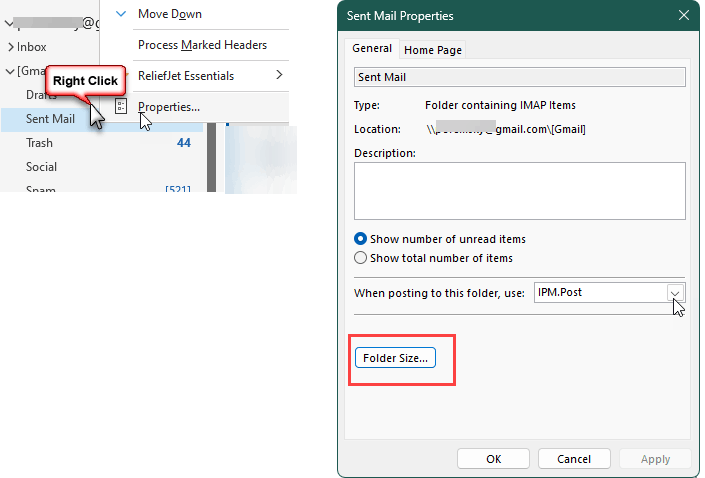Open the Trash folder

pyautogui.click(x=39, y=143)
